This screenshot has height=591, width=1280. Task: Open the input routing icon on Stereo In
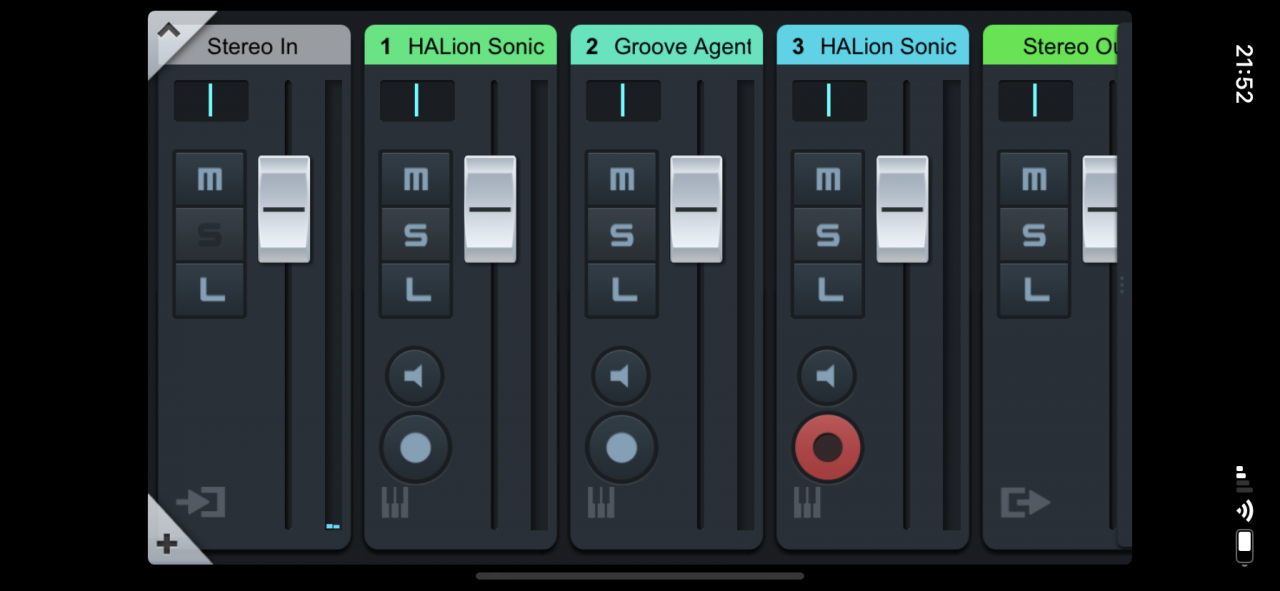tap(201, 502)
